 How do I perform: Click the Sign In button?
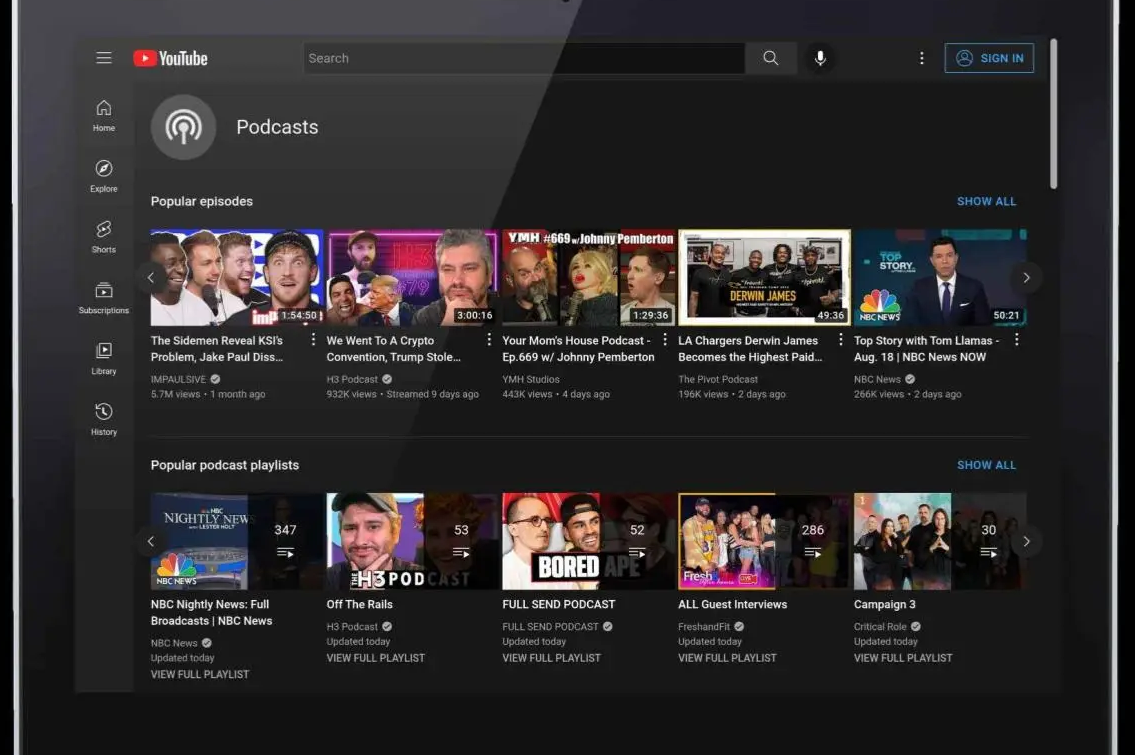pos(989,58)
